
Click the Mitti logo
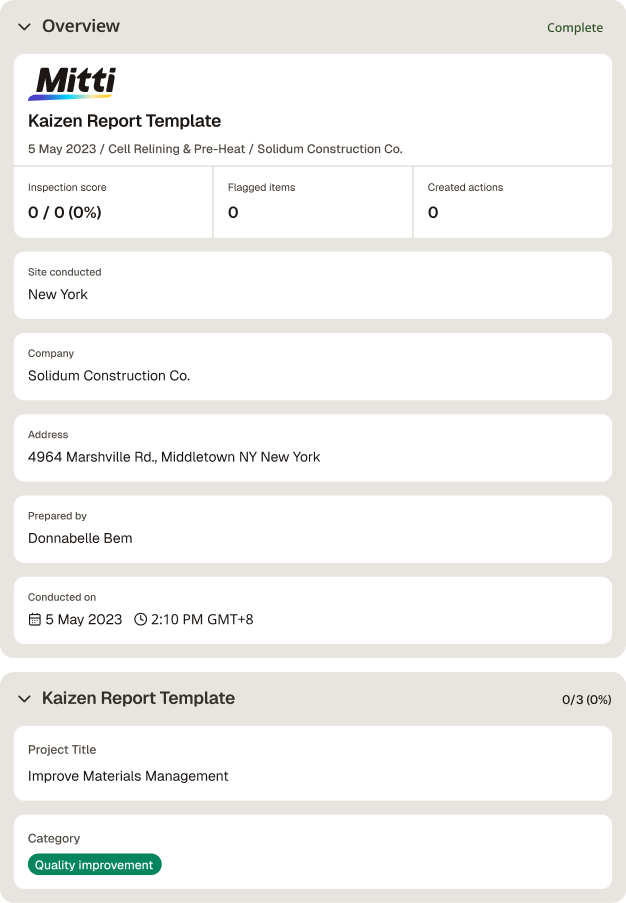tap(73, 84)
